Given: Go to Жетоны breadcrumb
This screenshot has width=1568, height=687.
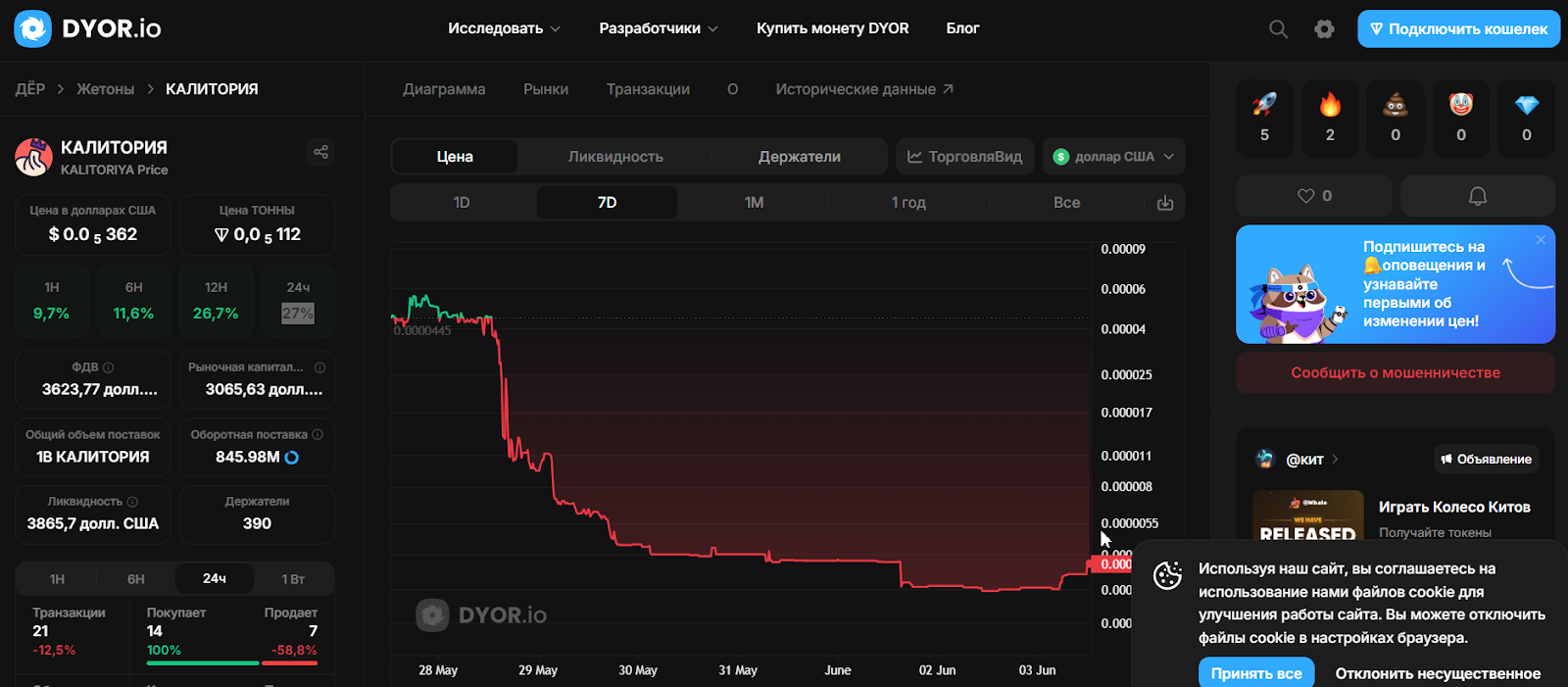Looking at the screenshot, I should click(x=106, y=89).
